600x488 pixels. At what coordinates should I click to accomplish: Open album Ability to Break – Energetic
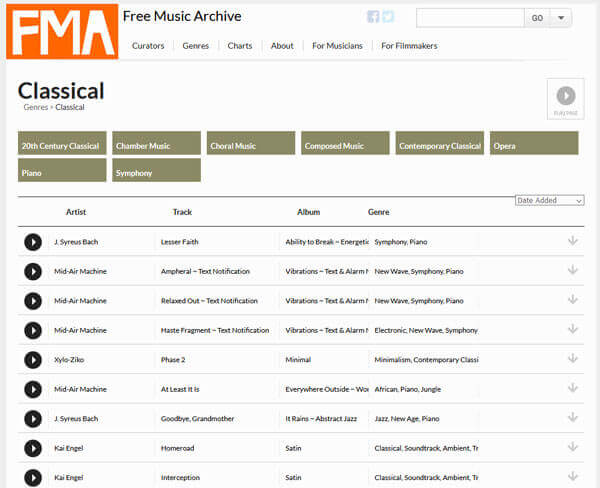click(x=327, y=242)
